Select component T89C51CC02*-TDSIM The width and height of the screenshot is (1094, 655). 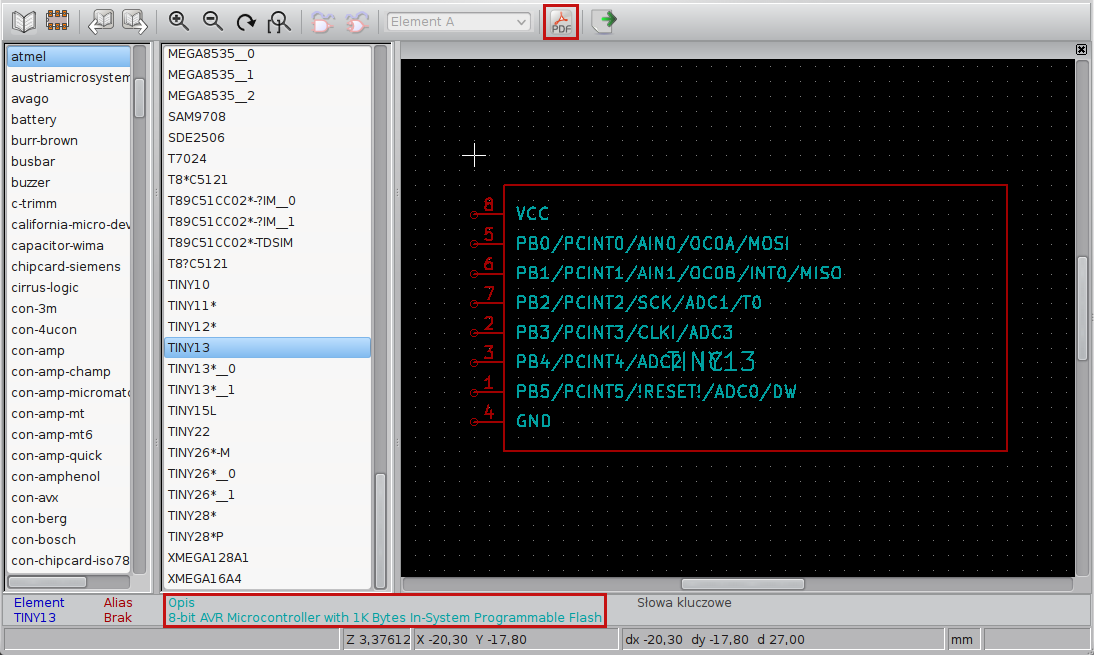coord(267,243)
